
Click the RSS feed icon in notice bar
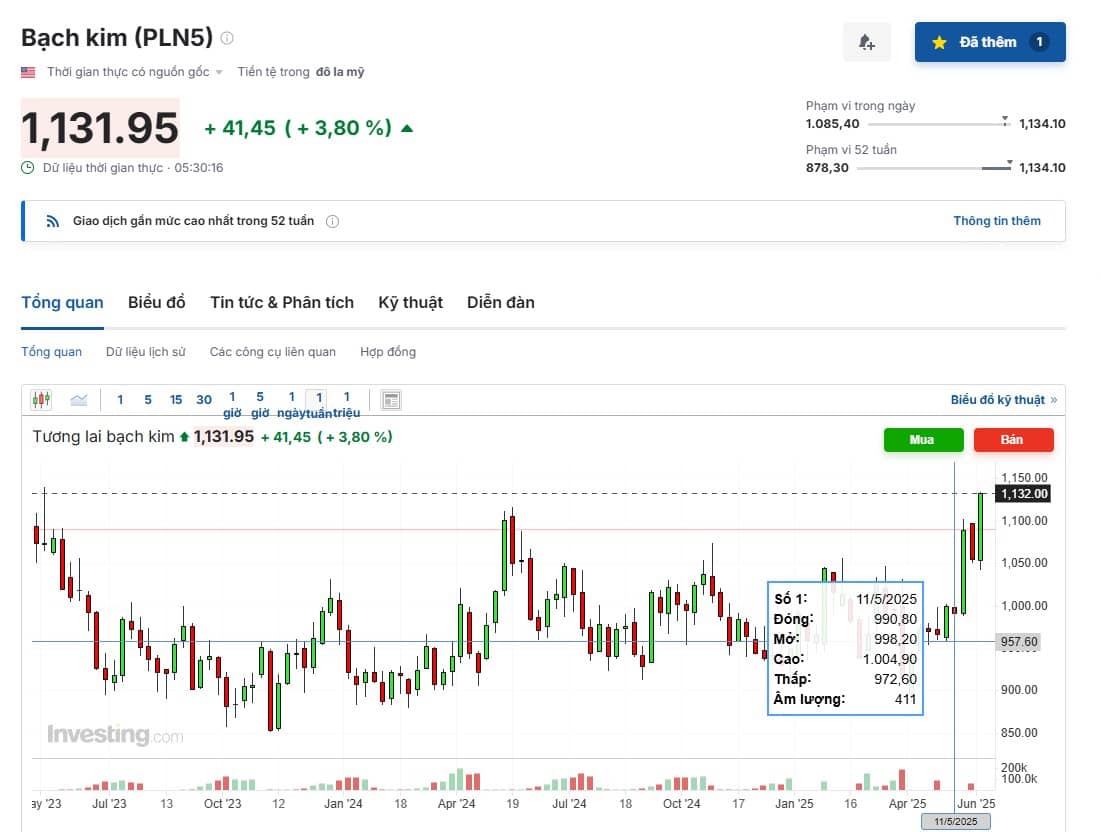click(x=53, y=221)
